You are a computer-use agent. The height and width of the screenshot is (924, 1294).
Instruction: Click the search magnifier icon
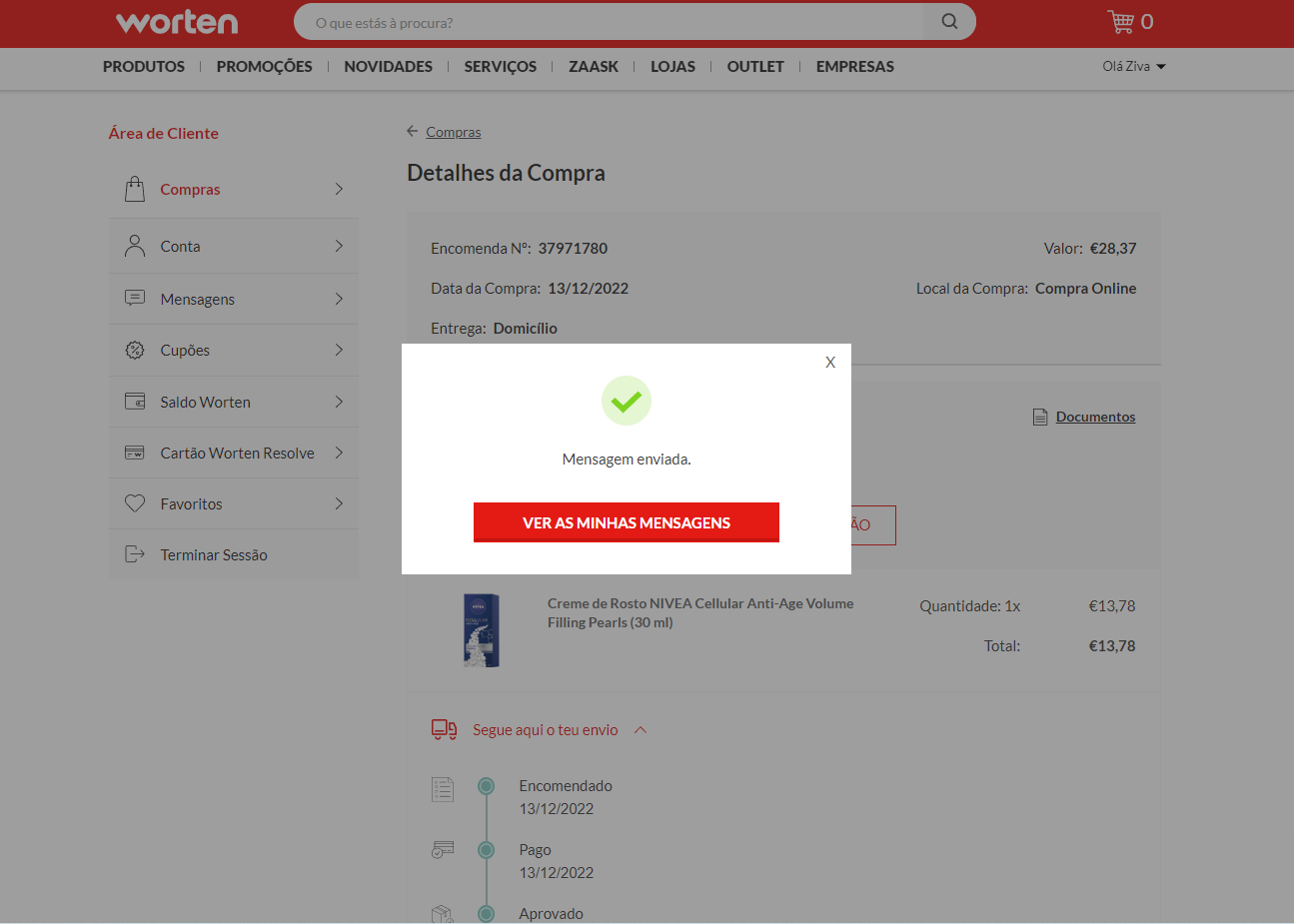949,22
